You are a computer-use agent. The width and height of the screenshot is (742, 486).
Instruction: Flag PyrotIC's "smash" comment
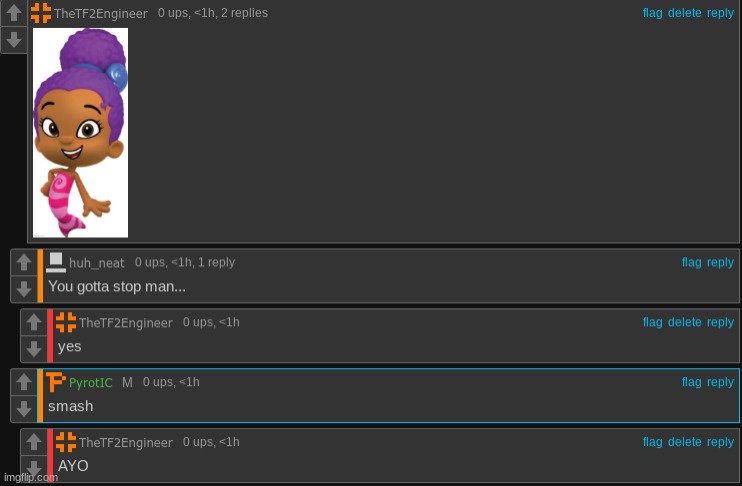[691, 382]
